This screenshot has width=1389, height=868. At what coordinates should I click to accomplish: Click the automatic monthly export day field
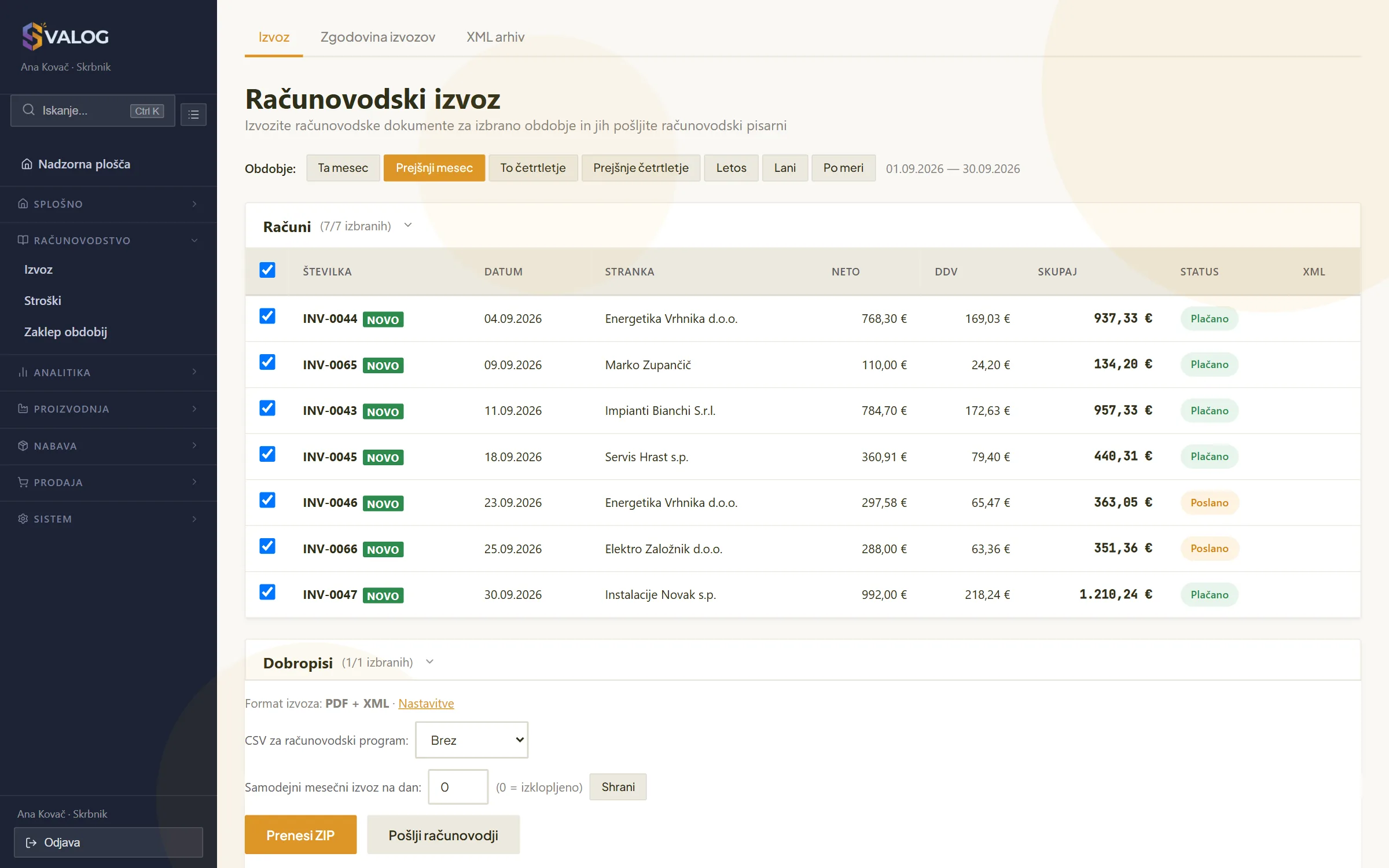click(x=458, y=787)
